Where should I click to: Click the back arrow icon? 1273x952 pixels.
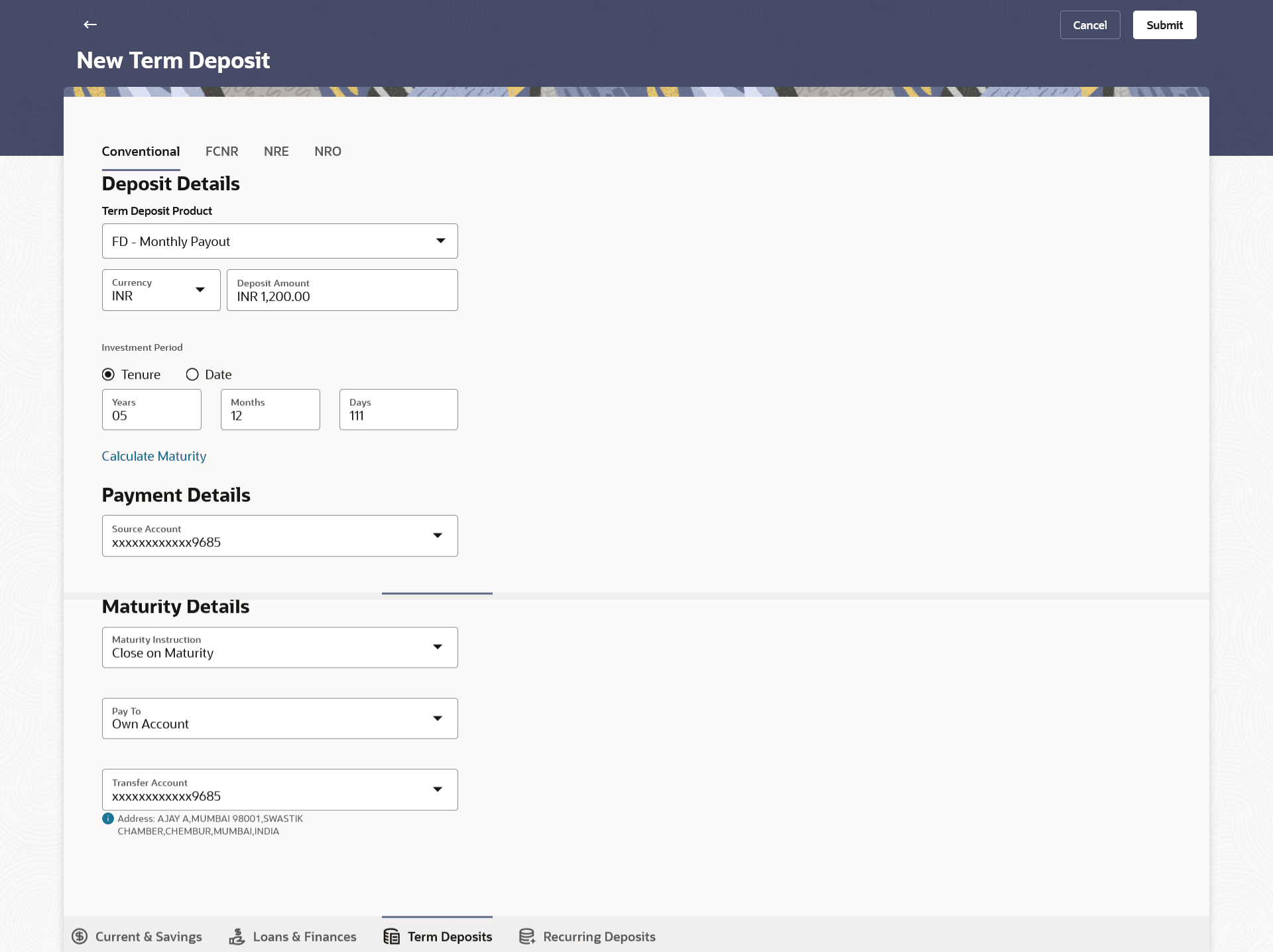pyautogui.click(x=90, y=25)
